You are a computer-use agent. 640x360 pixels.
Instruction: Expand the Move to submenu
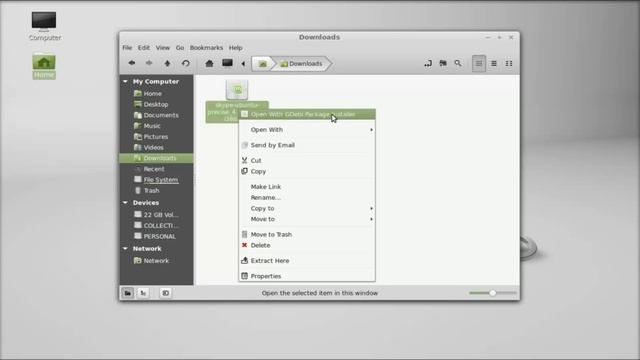(x=307, y=219)
